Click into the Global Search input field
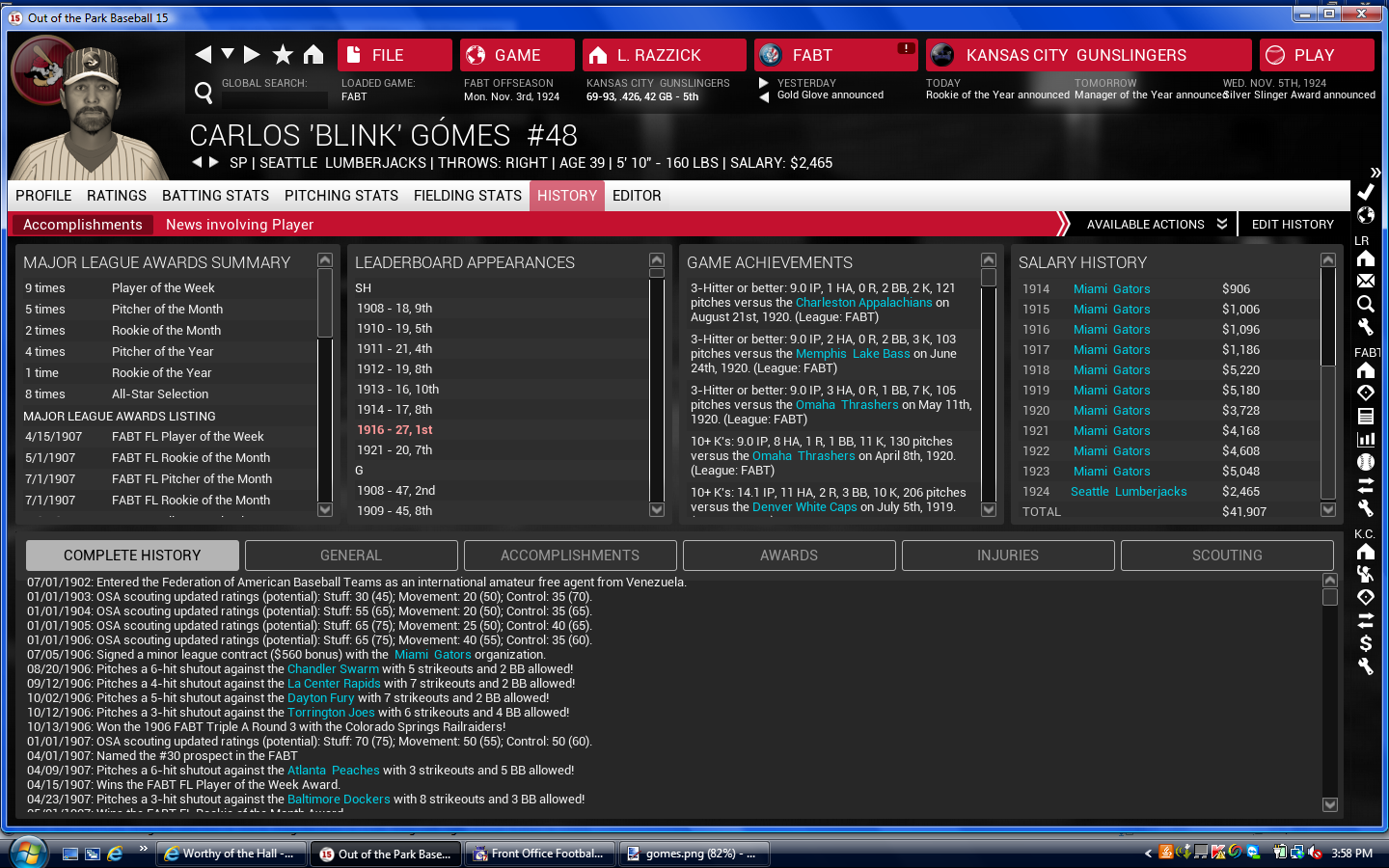This screenshot has height=868, width=1389. 274,98
